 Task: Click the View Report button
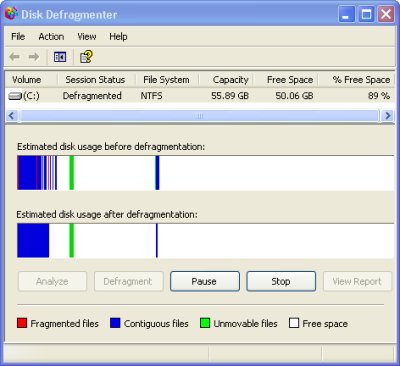357,281
